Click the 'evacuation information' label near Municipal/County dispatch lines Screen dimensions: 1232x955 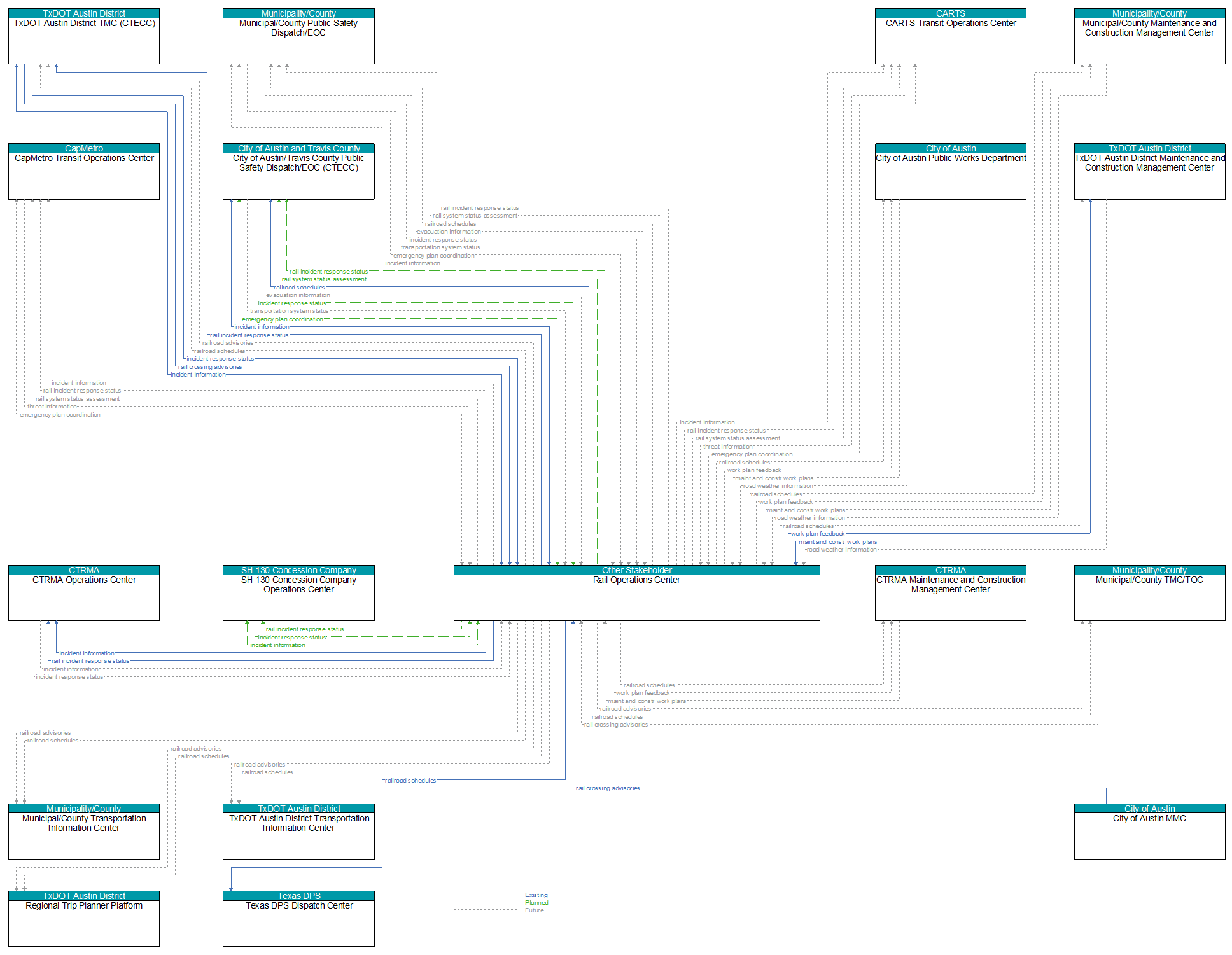[x=449, y=232]
